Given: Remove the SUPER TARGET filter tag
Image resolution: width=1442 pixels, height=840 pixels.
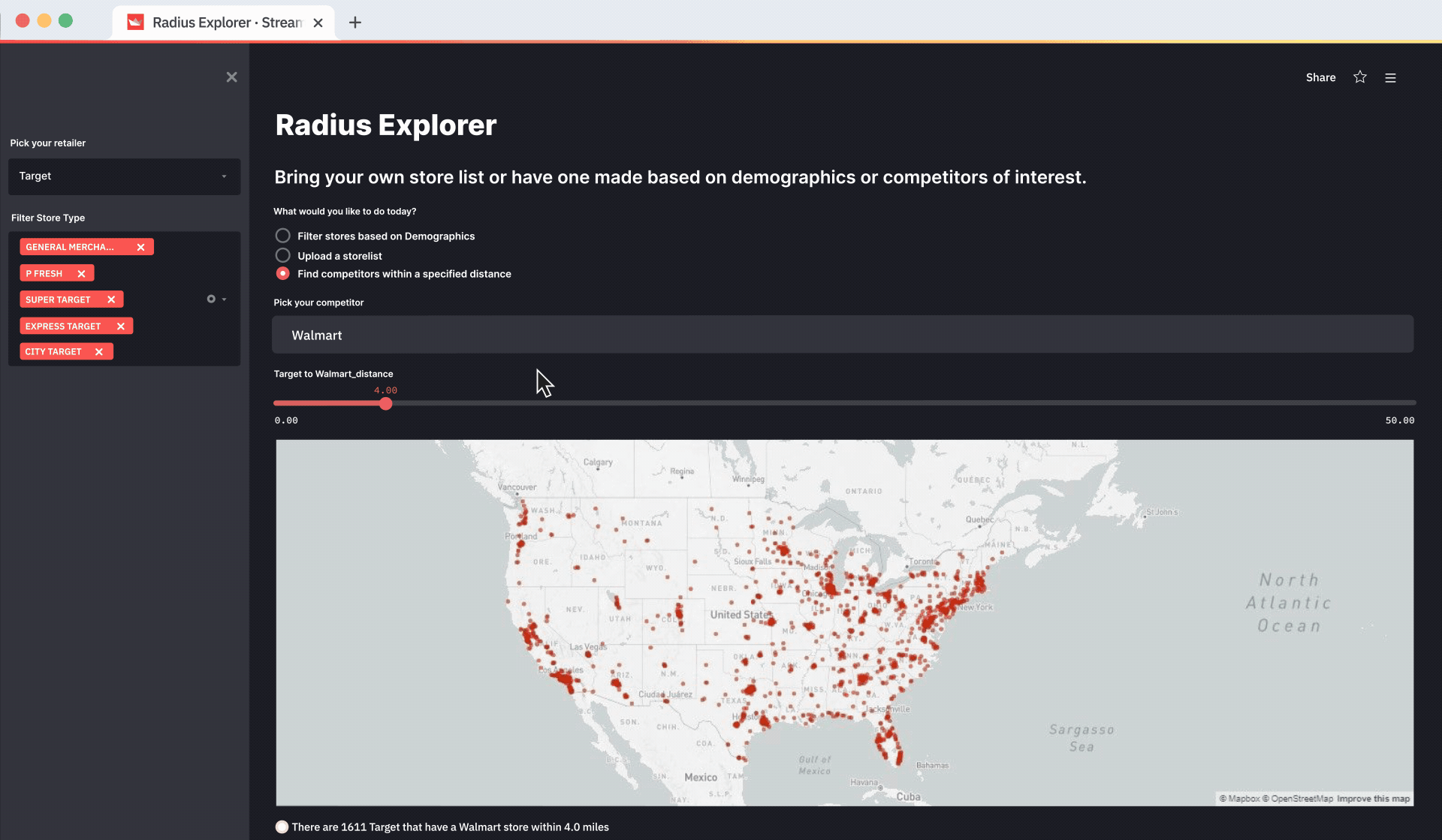Looking at the screenshot, I should tap(111, 299).
